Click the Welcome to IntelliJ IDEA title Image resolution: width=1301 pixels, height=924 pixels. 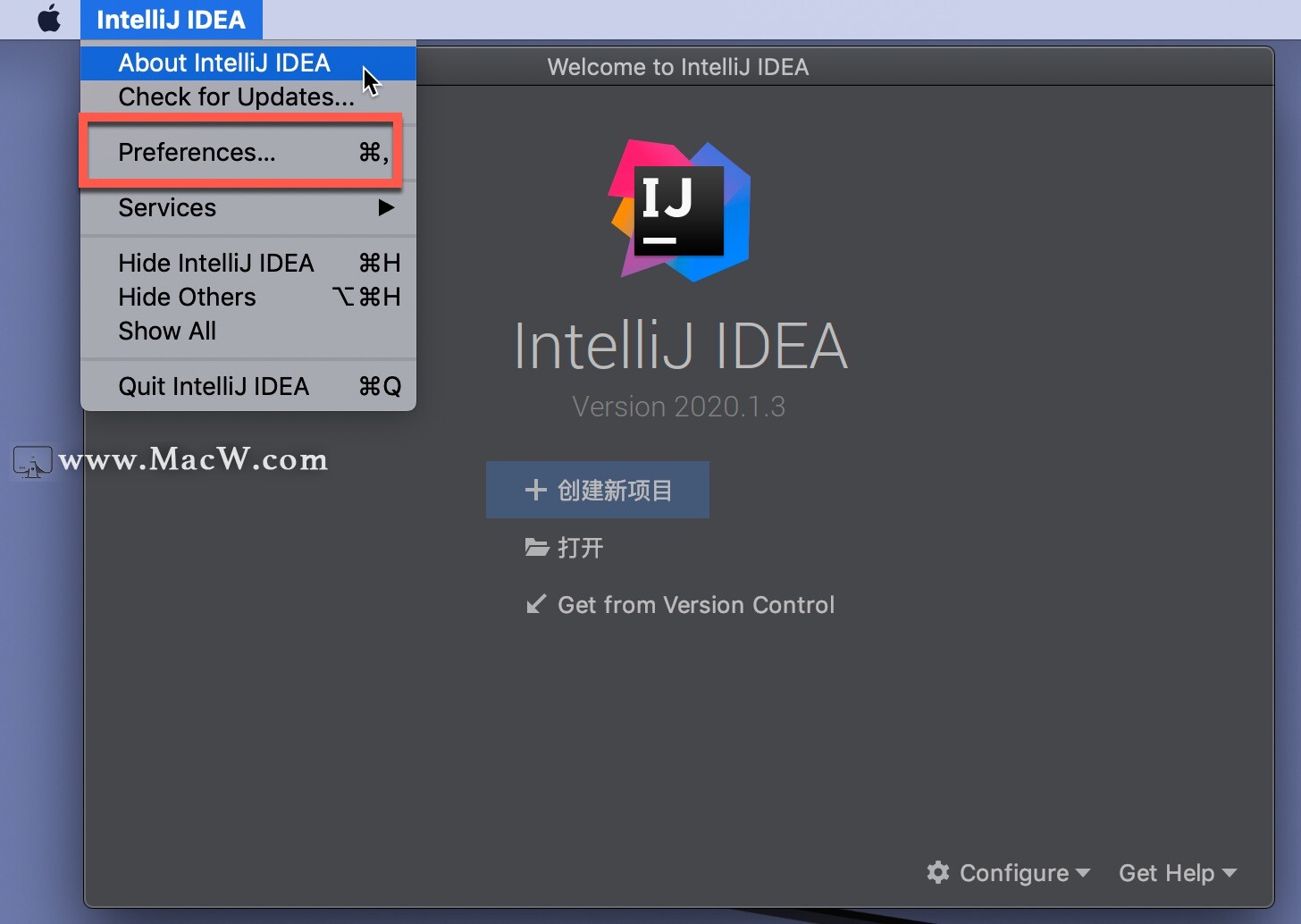pyautogui.click(x=678, y=67)
